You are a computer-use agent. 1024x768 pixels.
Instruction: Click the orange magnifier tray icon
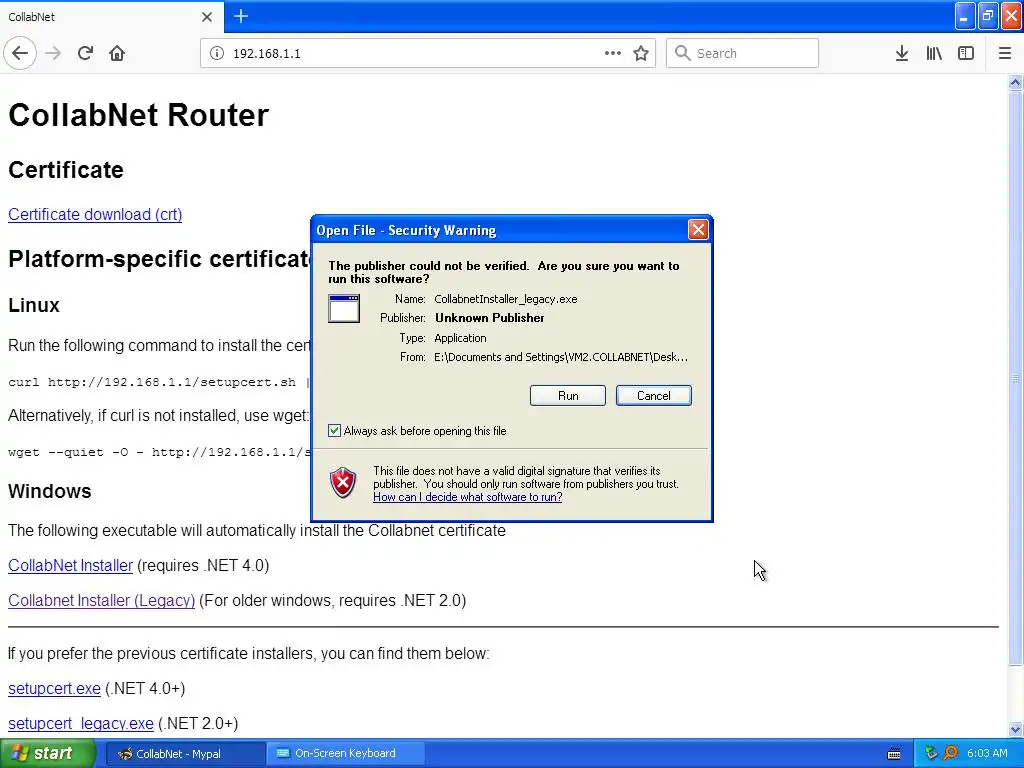pyautogui.click(x=950, y=754)
